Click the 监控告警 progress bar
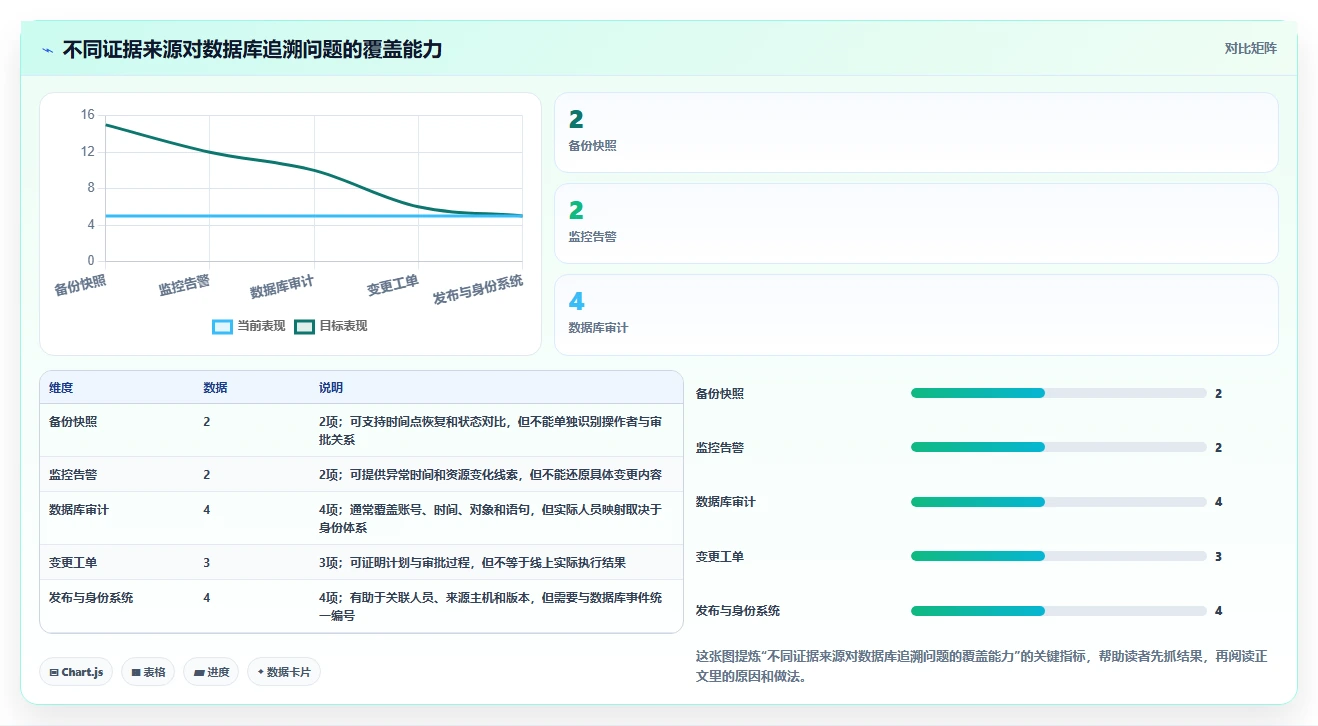The height and width of the screenshot is (726, 1318). 1058,447
